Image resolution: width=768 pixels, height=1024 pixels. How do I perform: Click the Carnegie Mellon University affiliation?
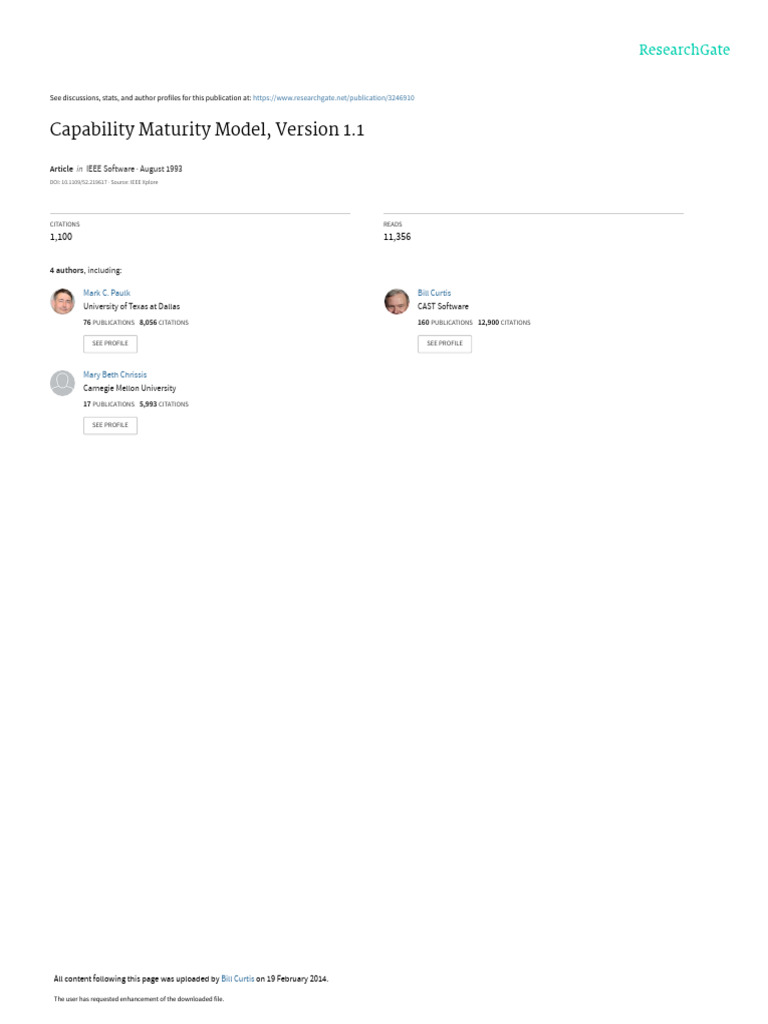(129, 388)
